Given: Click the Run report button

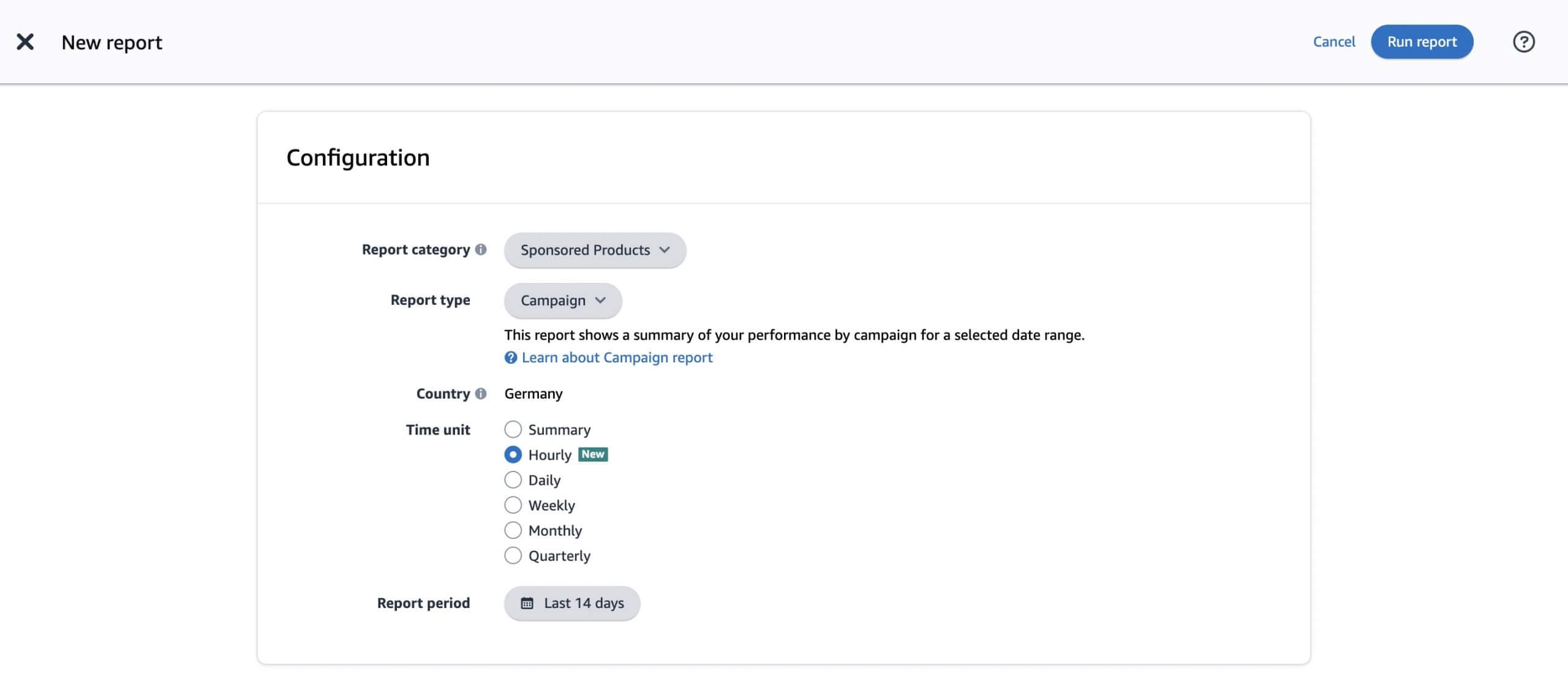Looking at the screenshot, I should point(1421,42).
